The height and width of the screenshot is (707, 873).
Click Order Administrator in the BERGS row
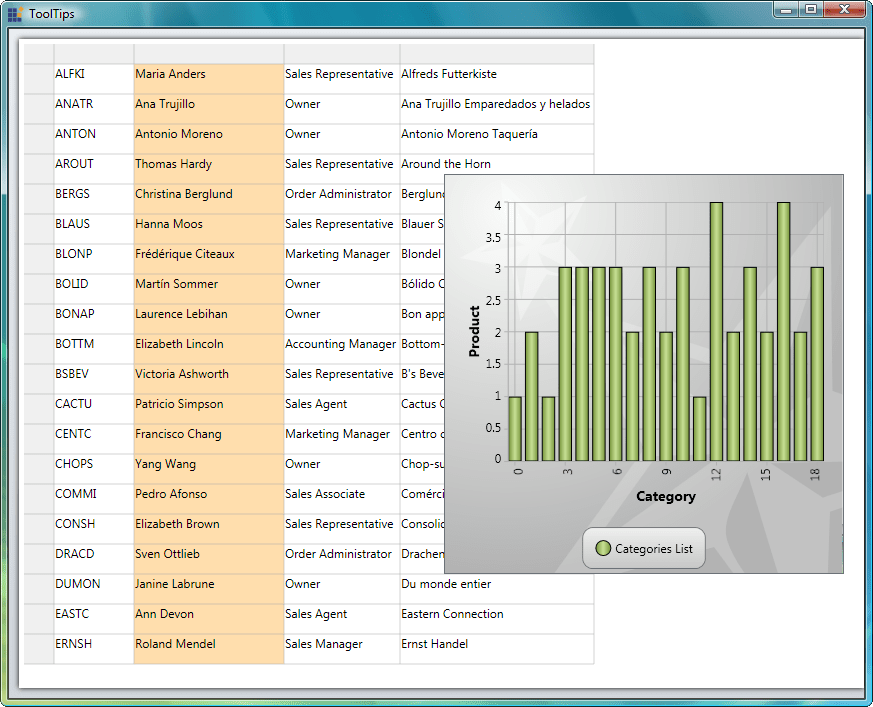[342, 199]
